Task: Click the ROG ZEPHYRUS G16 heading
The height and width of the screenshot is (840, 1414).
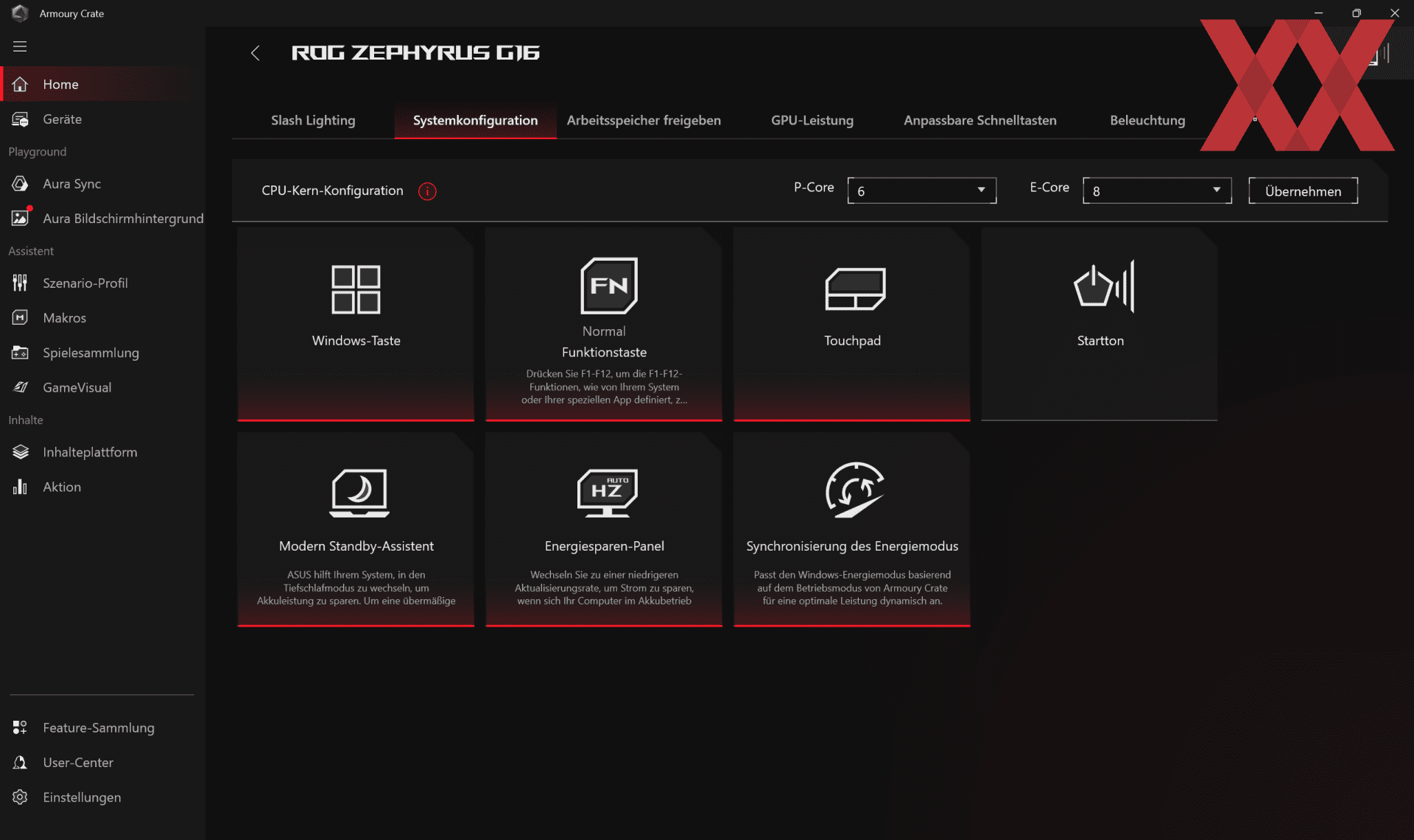Action: pos(415,53)
